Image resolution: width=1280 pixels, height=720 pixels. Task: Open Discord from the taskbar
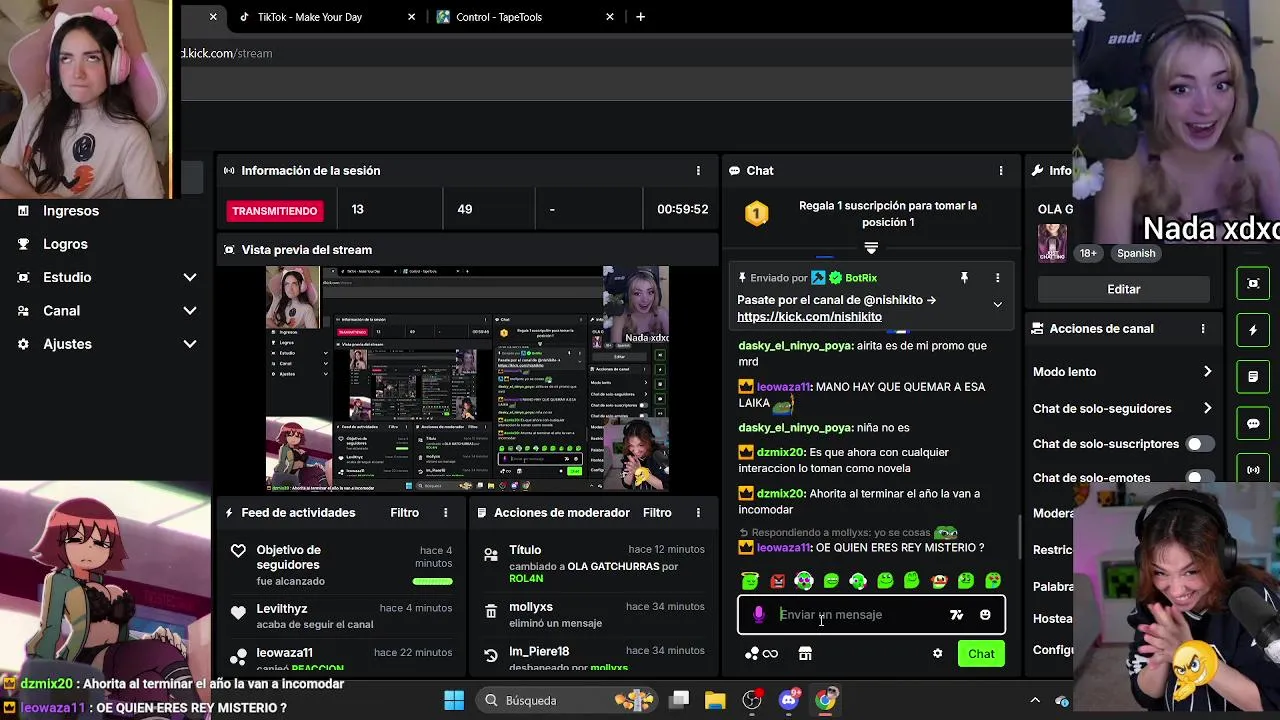pyautogui.click(x=789, y=700)
